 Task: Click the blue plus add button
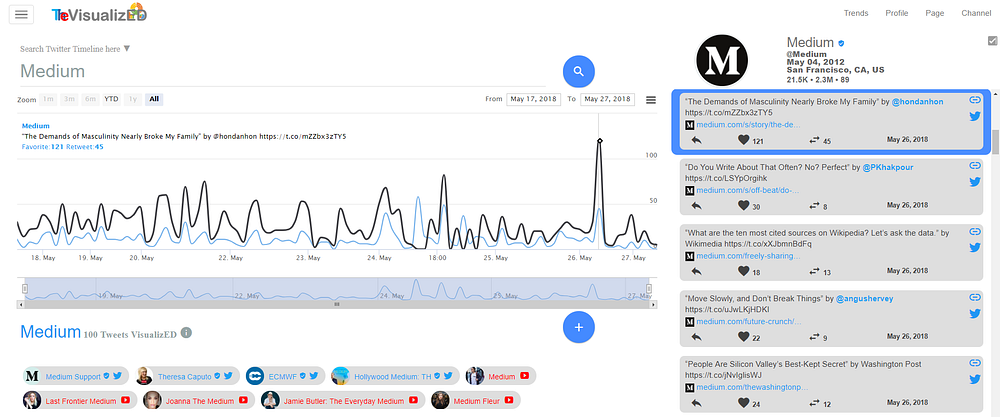point(578,327)
